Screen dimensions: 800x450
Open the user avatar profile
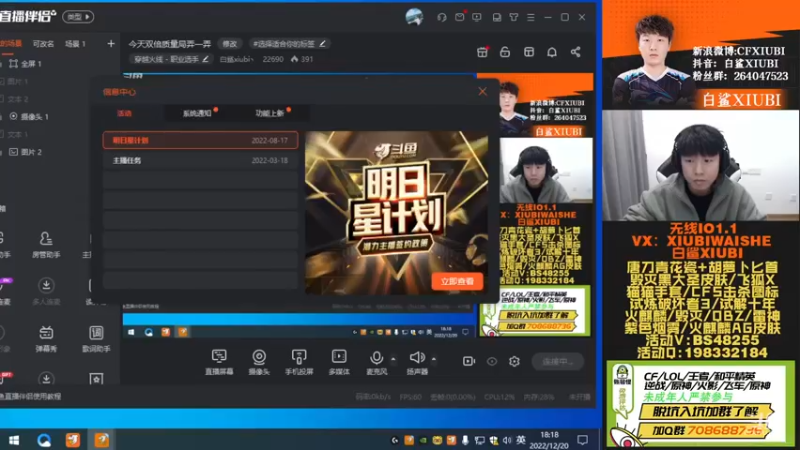pyautogui.click(x=414, y=17)
